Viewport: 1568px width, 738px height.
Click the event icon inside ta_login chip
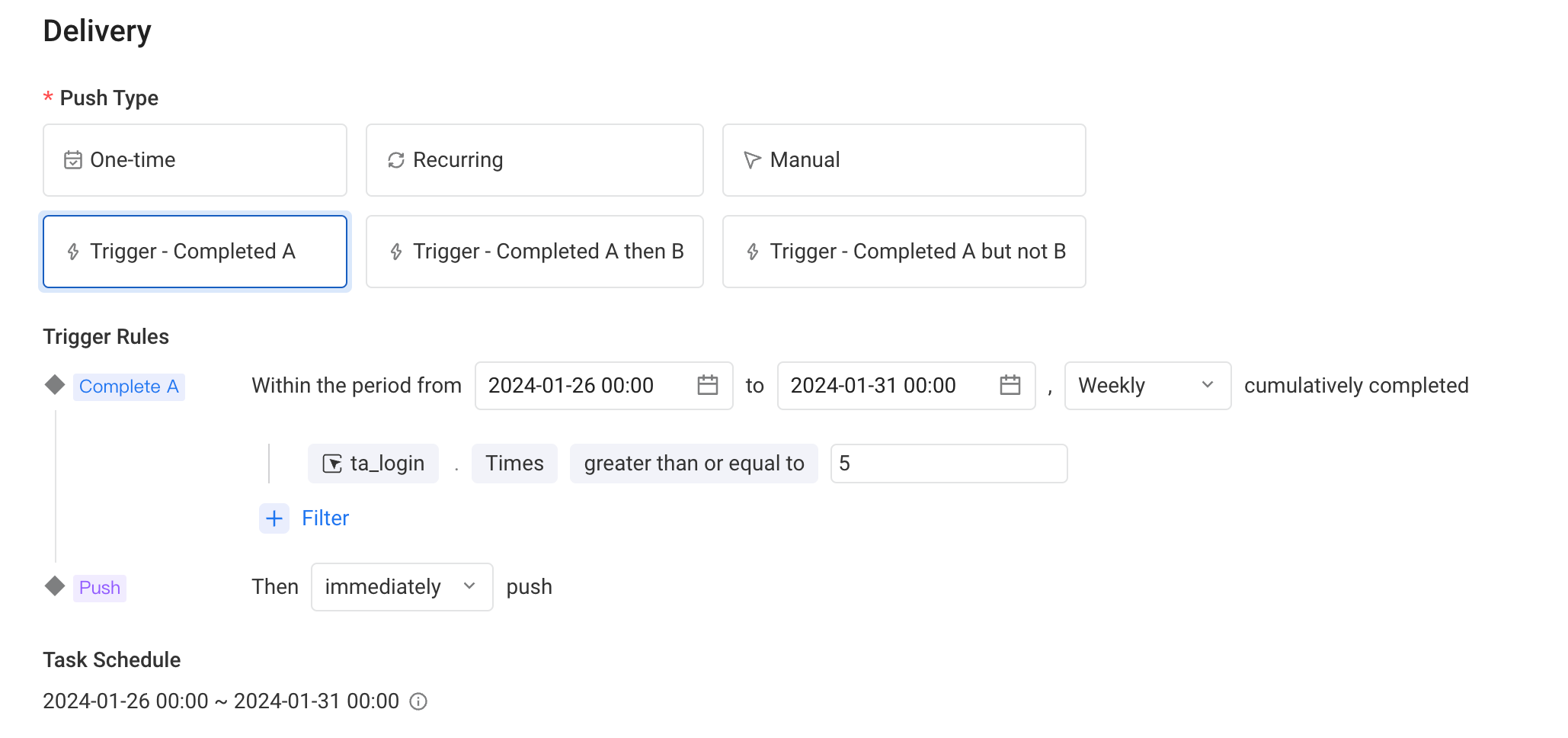pyautogui.click(x=332, y=464)
